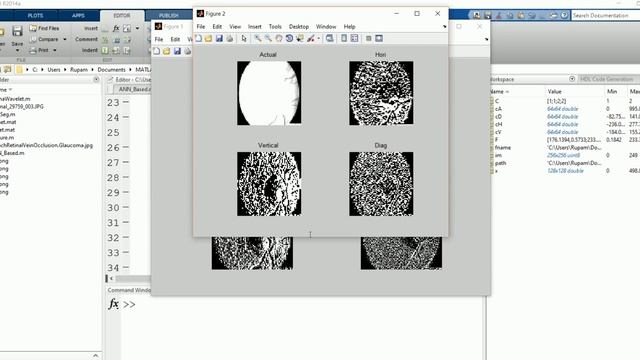Open Current Folder panel actions dropdown

[96, 80]
